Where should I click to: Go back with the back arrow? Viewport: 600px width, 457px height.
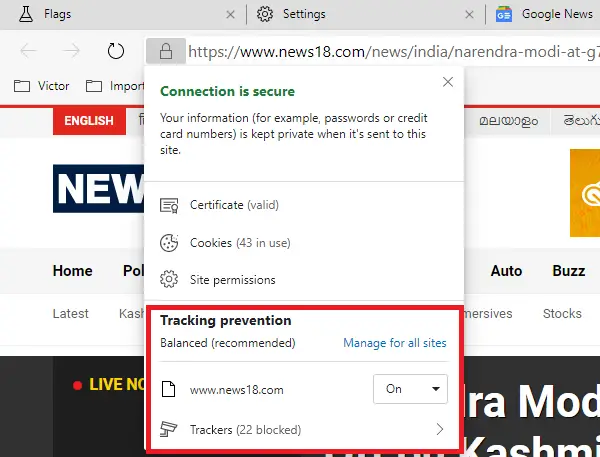tap(28, 51)
